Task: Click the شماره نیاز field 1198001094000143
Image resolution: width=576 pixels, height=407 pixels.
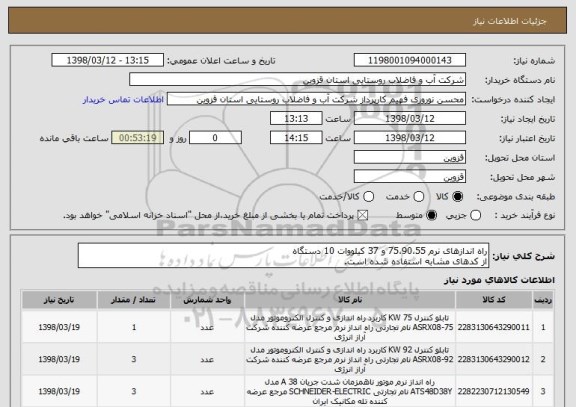Action: pyautogui.click(x=410, y=60)
